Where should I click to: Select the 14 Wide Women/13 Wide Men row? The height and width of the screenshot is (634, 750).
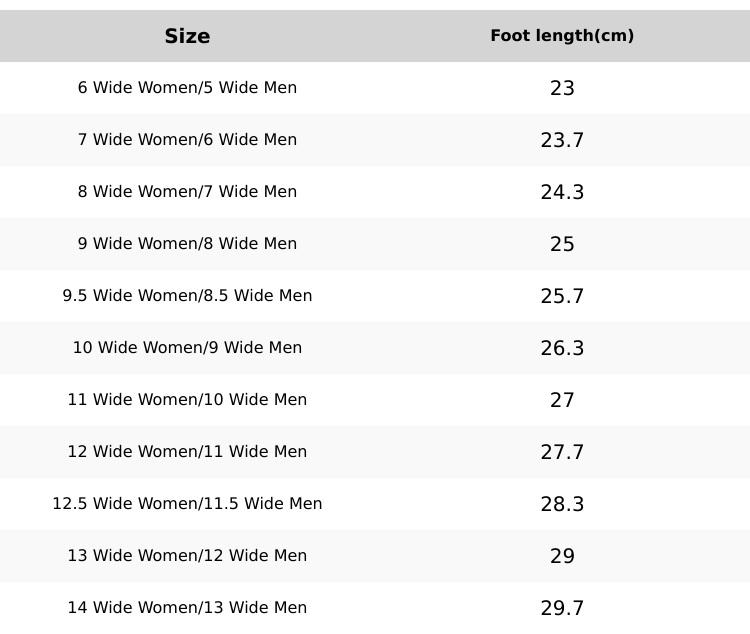[187, 608]
